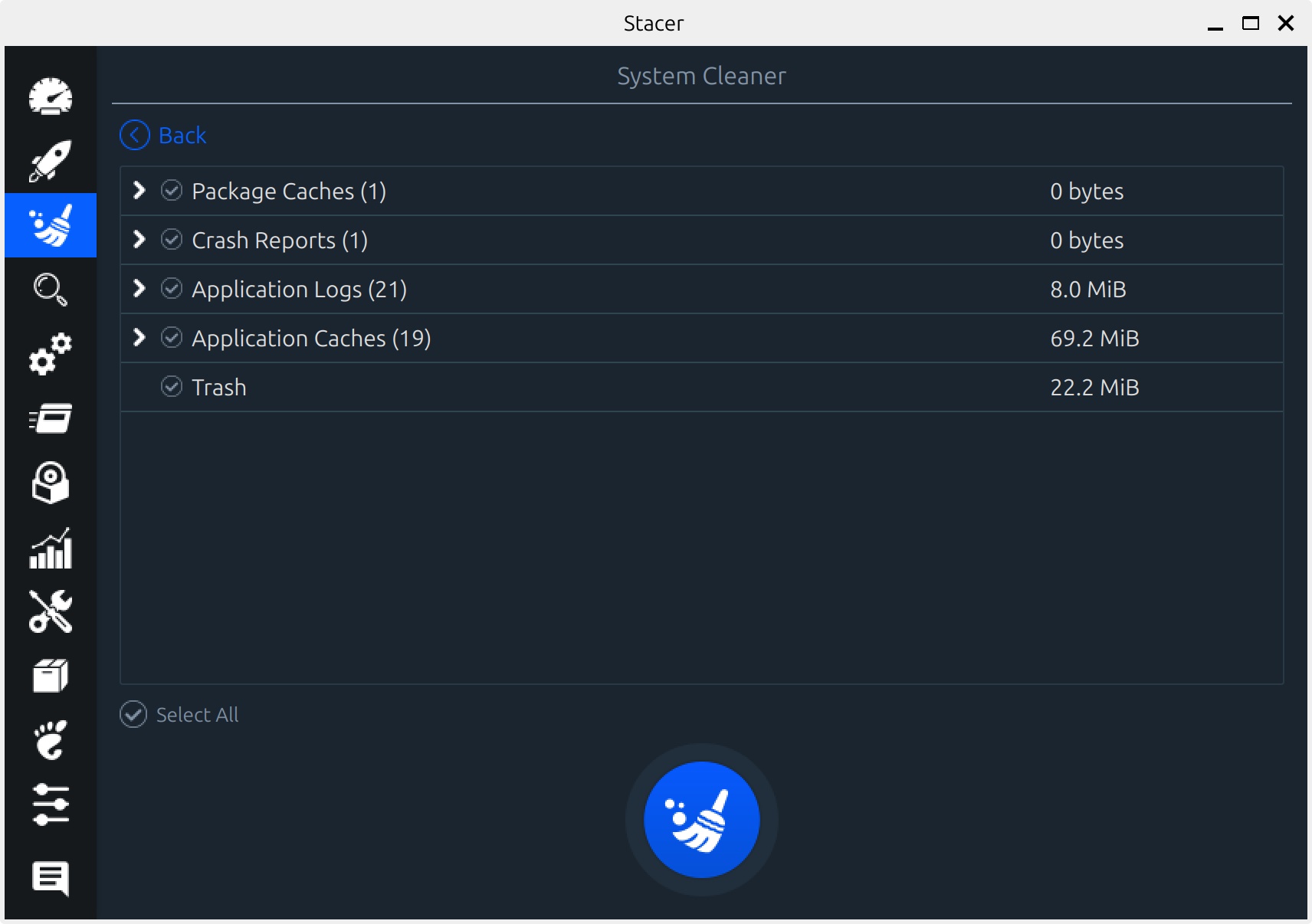Open the Feedback speech-bubble page
The width and height of the screenshot is (1312, 924).
click(x=51, y=878)
